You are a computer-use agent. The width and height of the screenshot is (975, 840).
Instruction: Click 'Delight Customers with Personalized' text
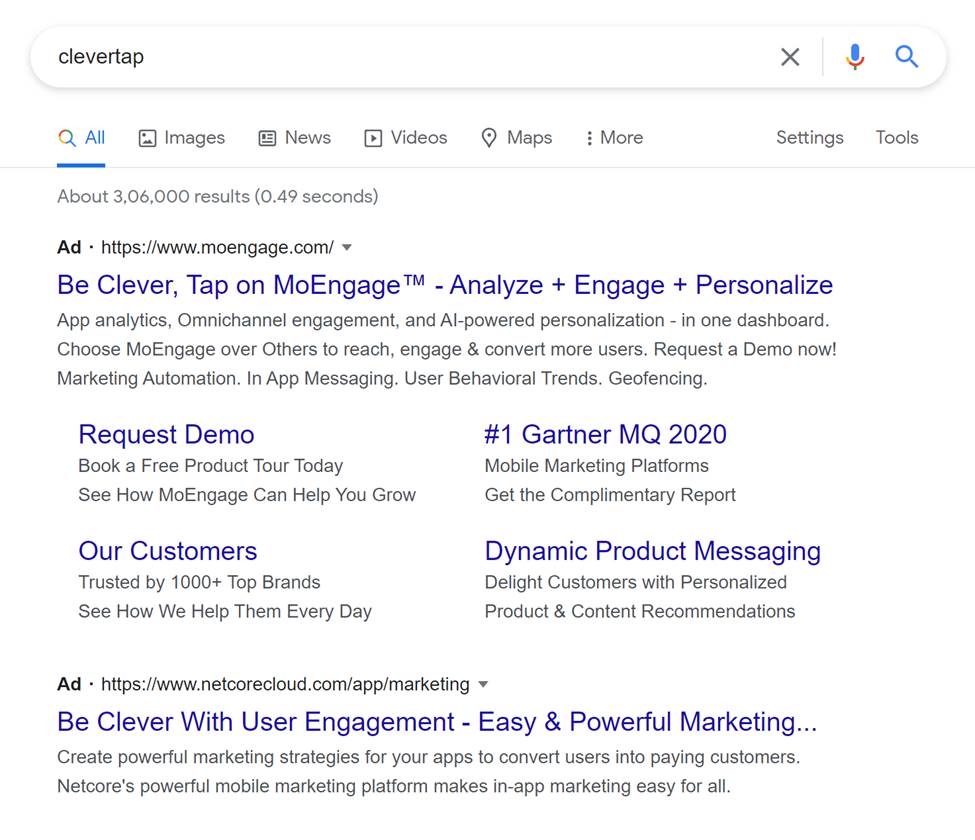coord(636,583)
